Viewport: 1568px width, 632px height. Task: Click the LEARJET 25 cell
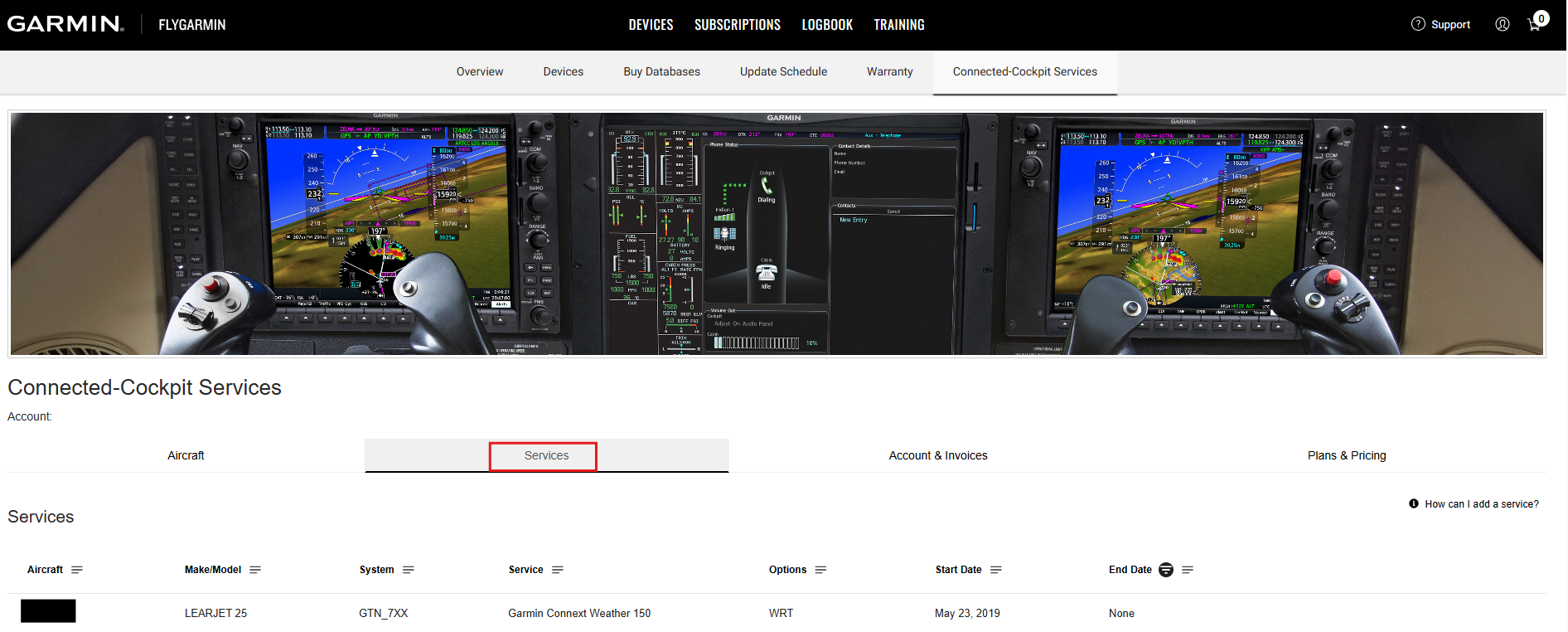pos(215,614)
